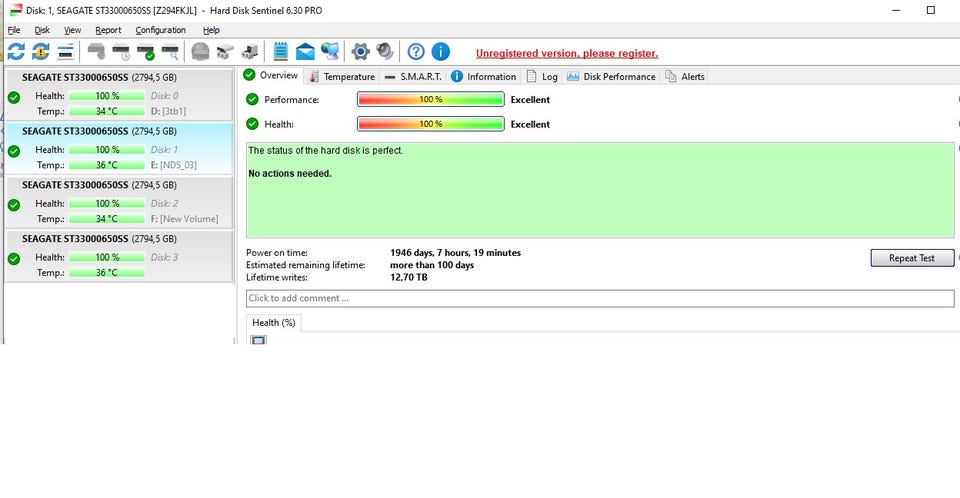Open the View menu
Viewport: 960px width, 498px height.
72,30
